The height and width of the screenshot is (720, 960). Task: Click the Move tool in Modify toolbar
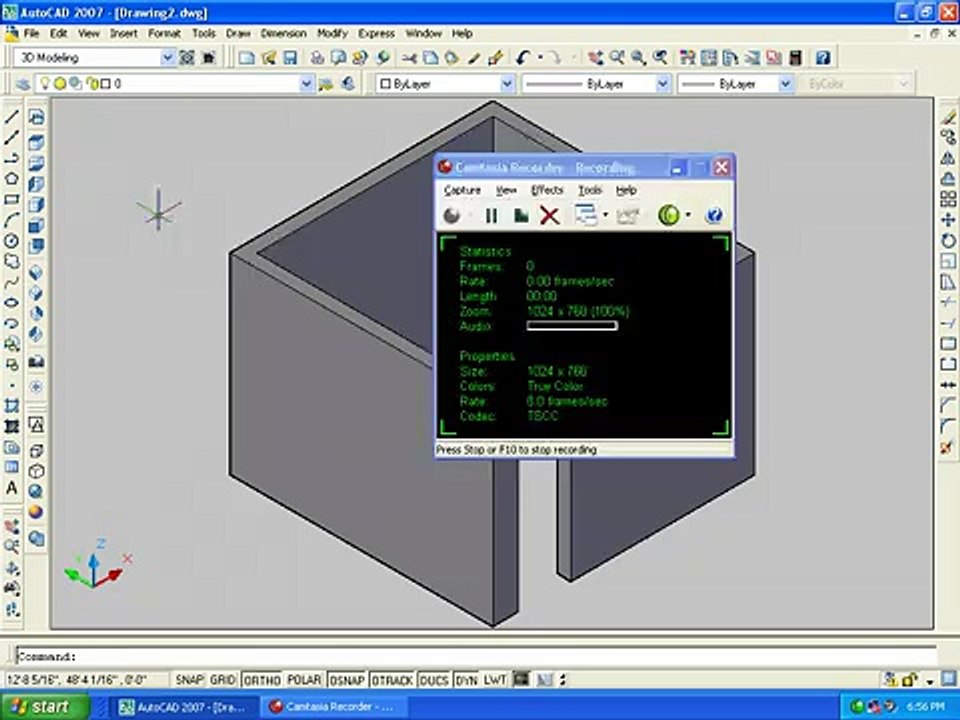click(948, 220)
